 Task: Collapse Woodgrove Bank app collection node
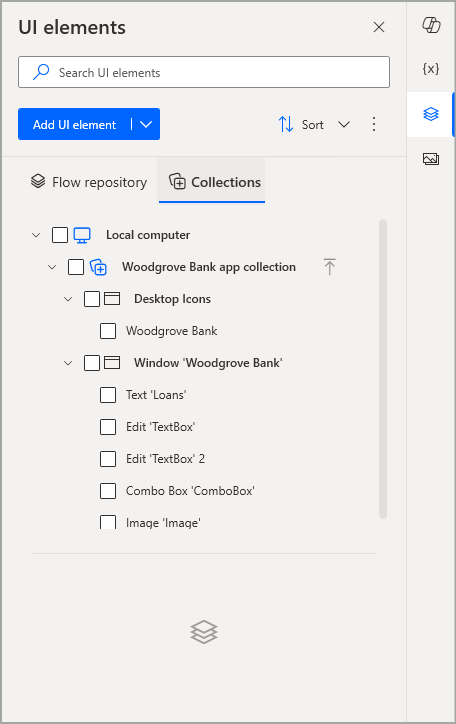coord(52,267)
